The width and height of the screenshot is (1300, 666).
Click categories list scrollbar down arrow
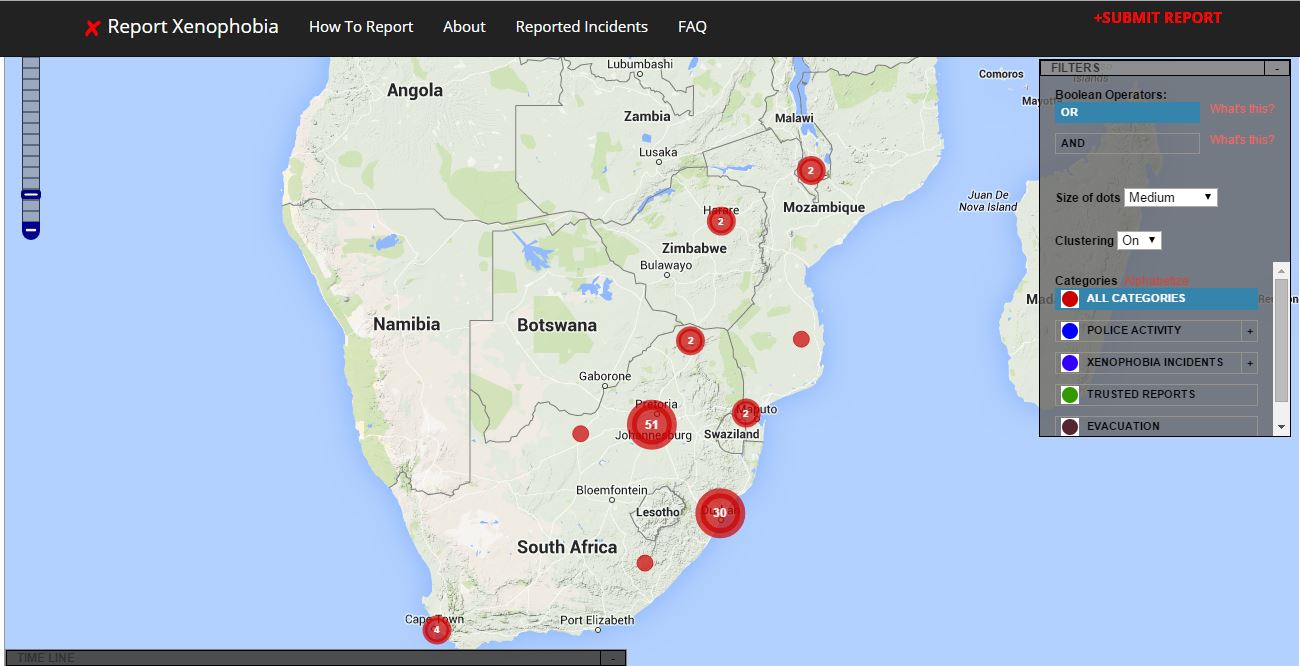pos(1282,427)
